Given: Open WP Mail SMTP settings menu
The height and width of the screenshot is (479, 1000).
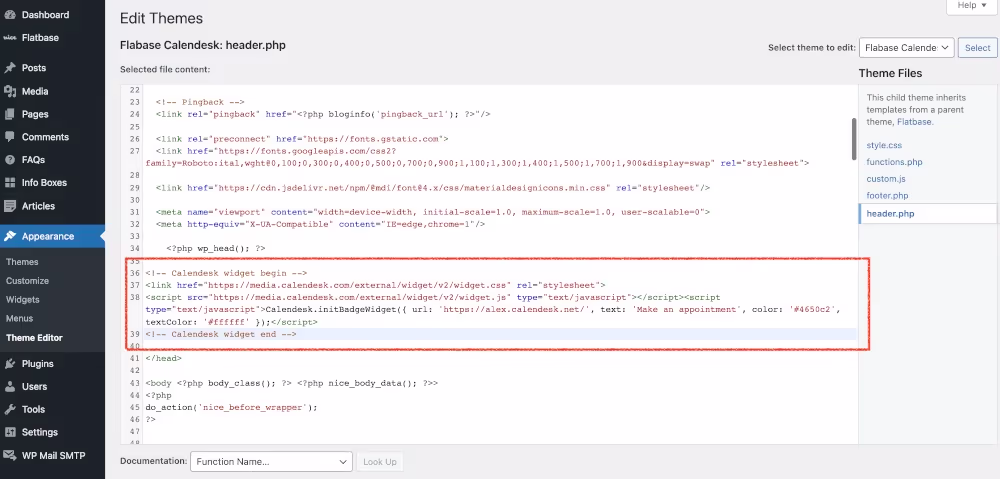Looking at the screenshot, I should (x=52, y=455).
